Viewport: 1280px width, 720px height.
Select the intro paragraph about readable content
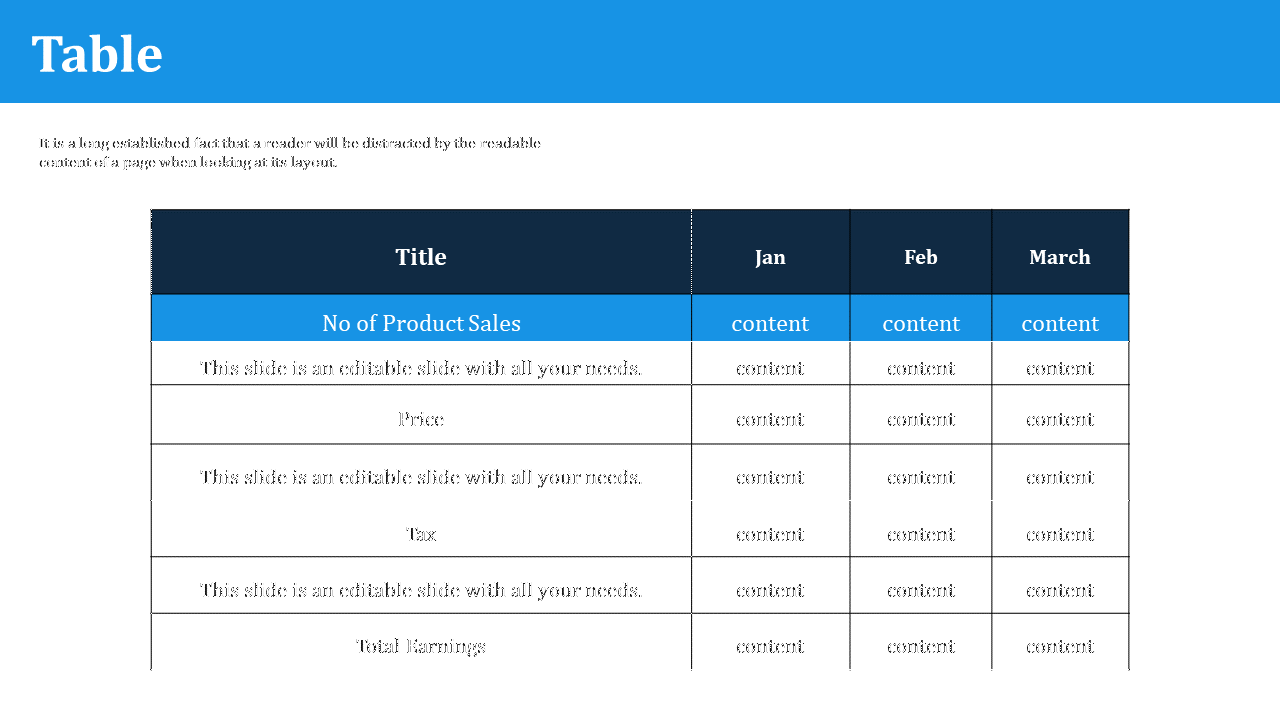coord(290,153)
